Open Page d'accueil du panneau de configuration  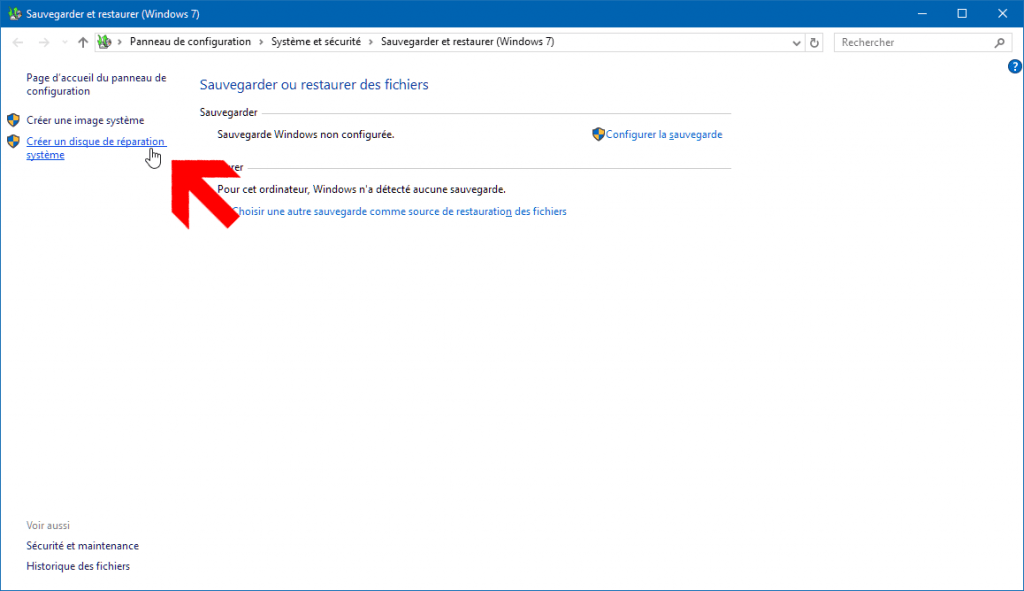pos(96,84)
